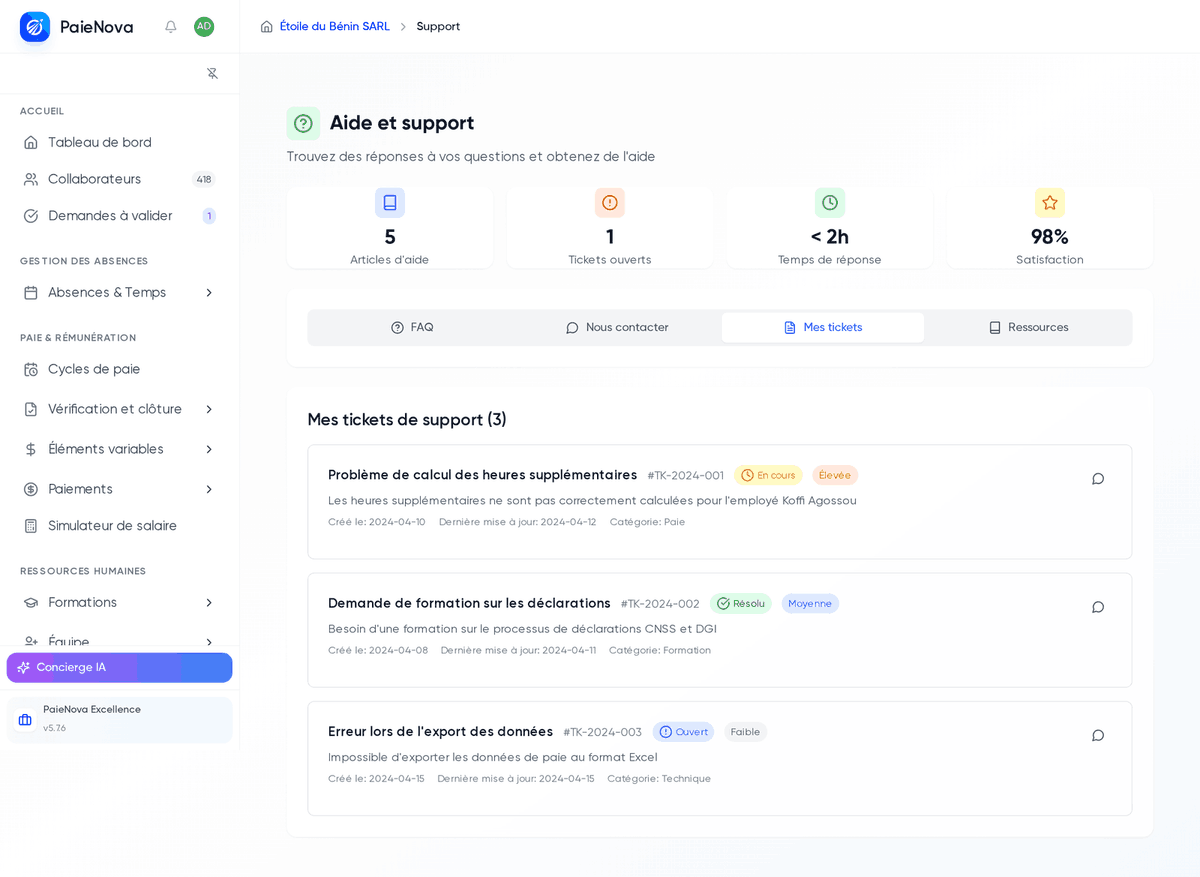This screenshot has width=1200, height=877.
Task: Expand Éléments variables submenu
Action: (120, 449)
